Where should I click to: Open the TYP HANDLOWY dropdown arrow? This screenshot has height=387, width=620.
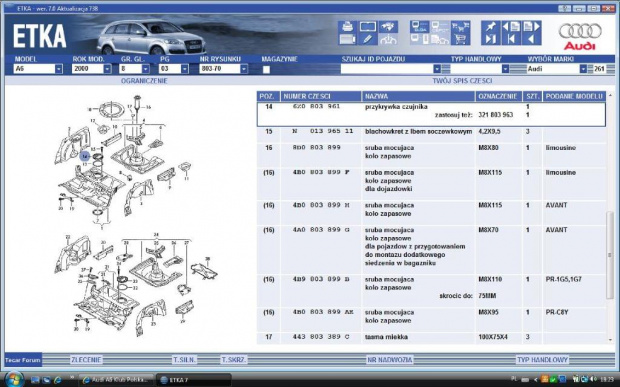point(505,69)
